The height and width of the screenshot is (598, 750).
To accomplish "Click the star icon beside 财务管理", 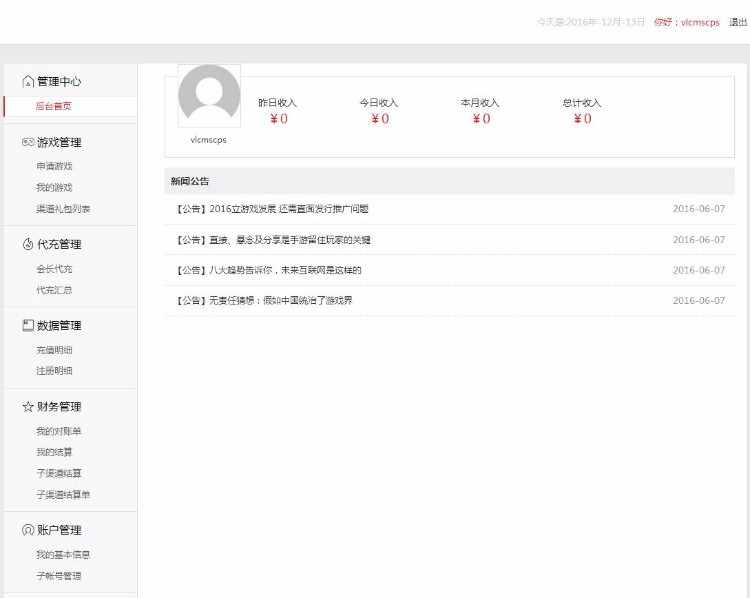I will coord(28,407).
